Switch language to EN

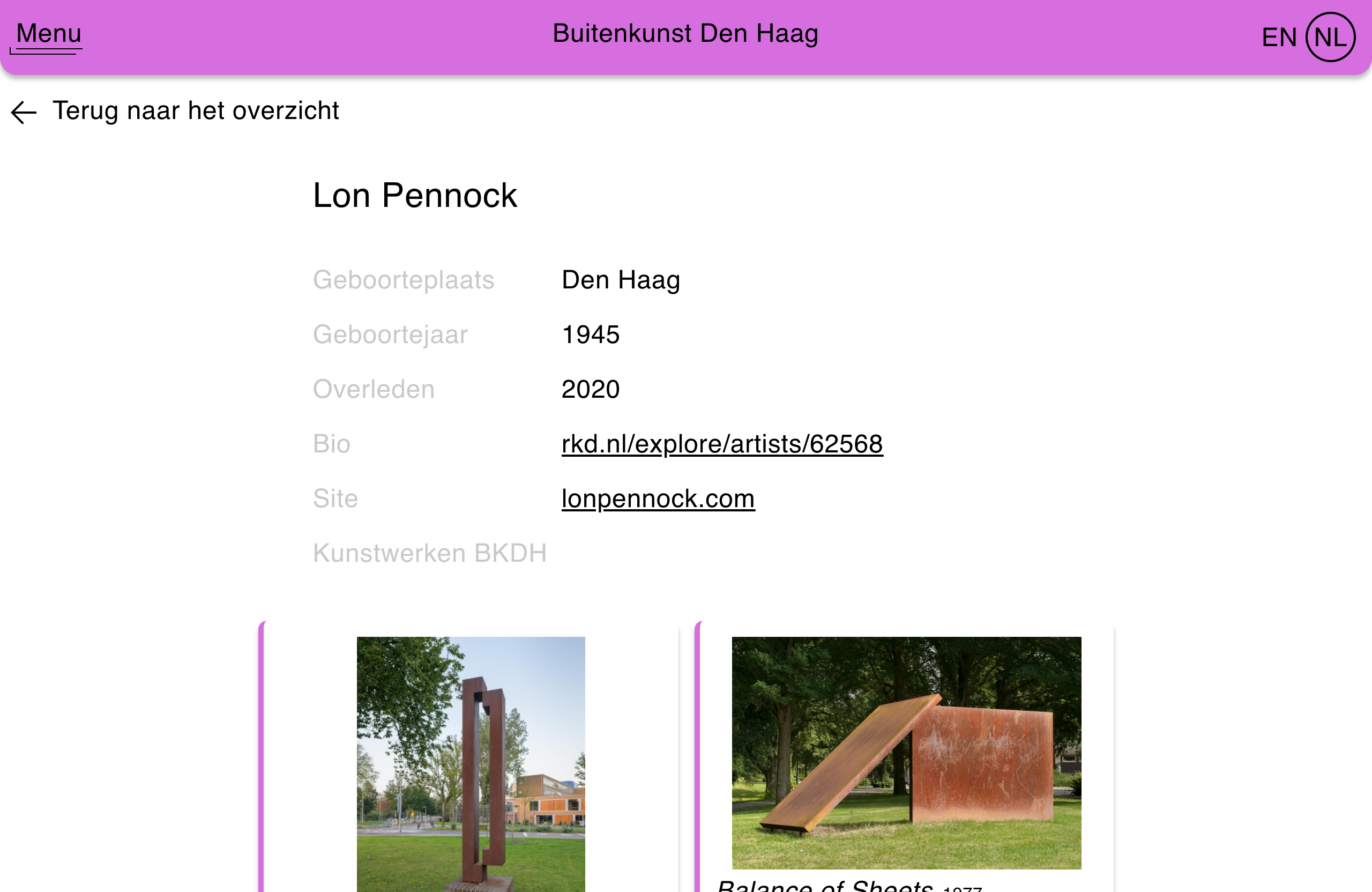tap(1279, 38)
